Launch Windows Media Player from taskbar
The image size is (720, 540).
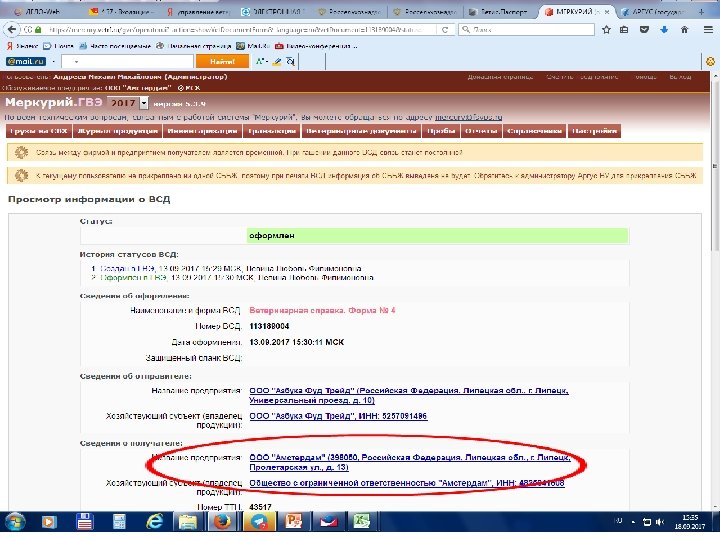49,522
